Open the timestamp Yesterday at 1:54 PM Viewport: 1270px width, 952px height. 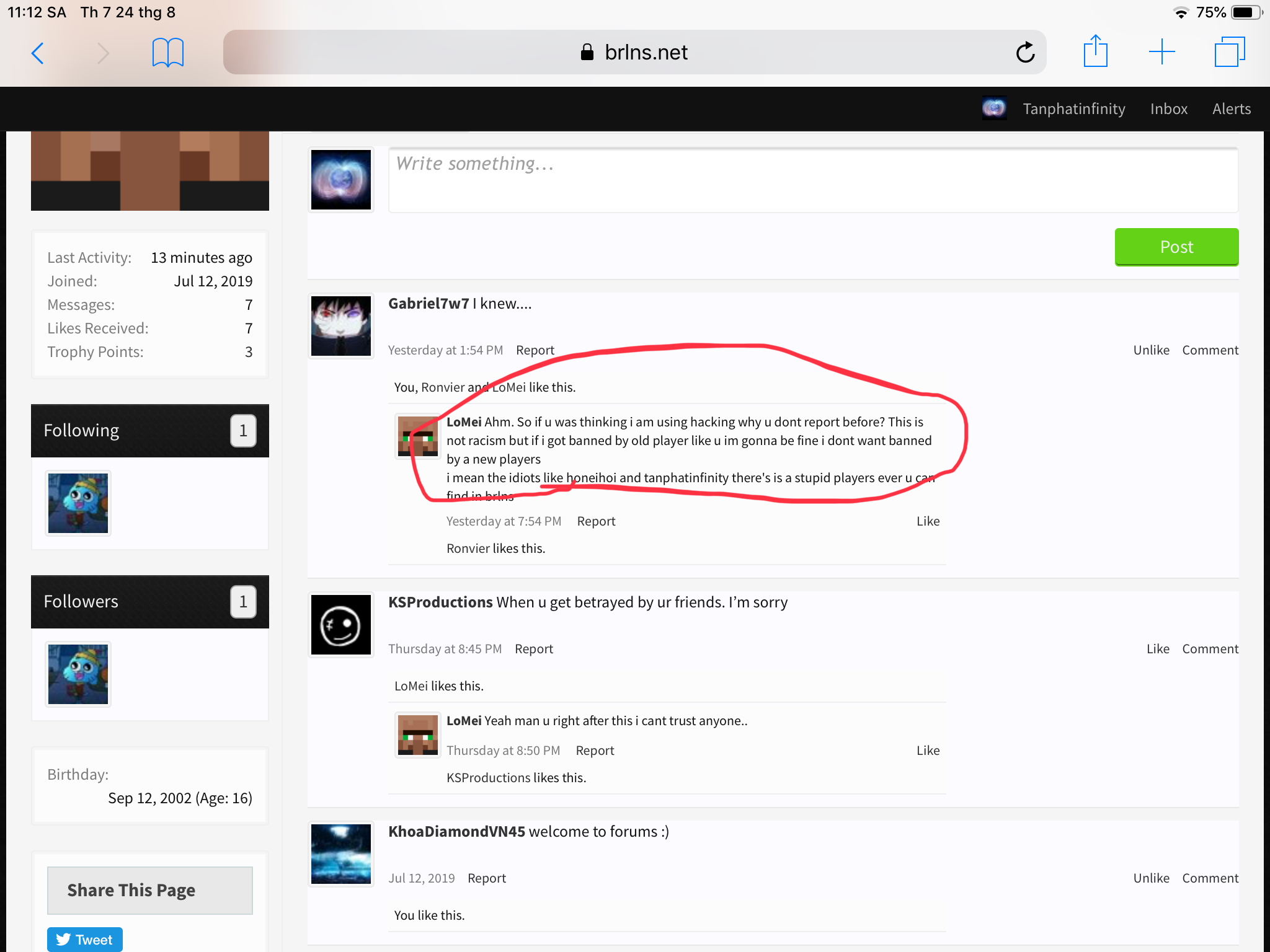[x=445, y=350]
